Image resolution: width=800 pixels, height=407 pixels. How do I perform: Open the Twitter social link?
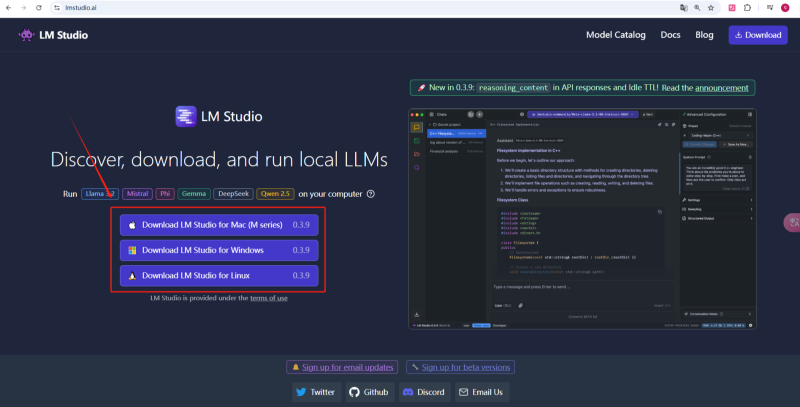(316, 392)
